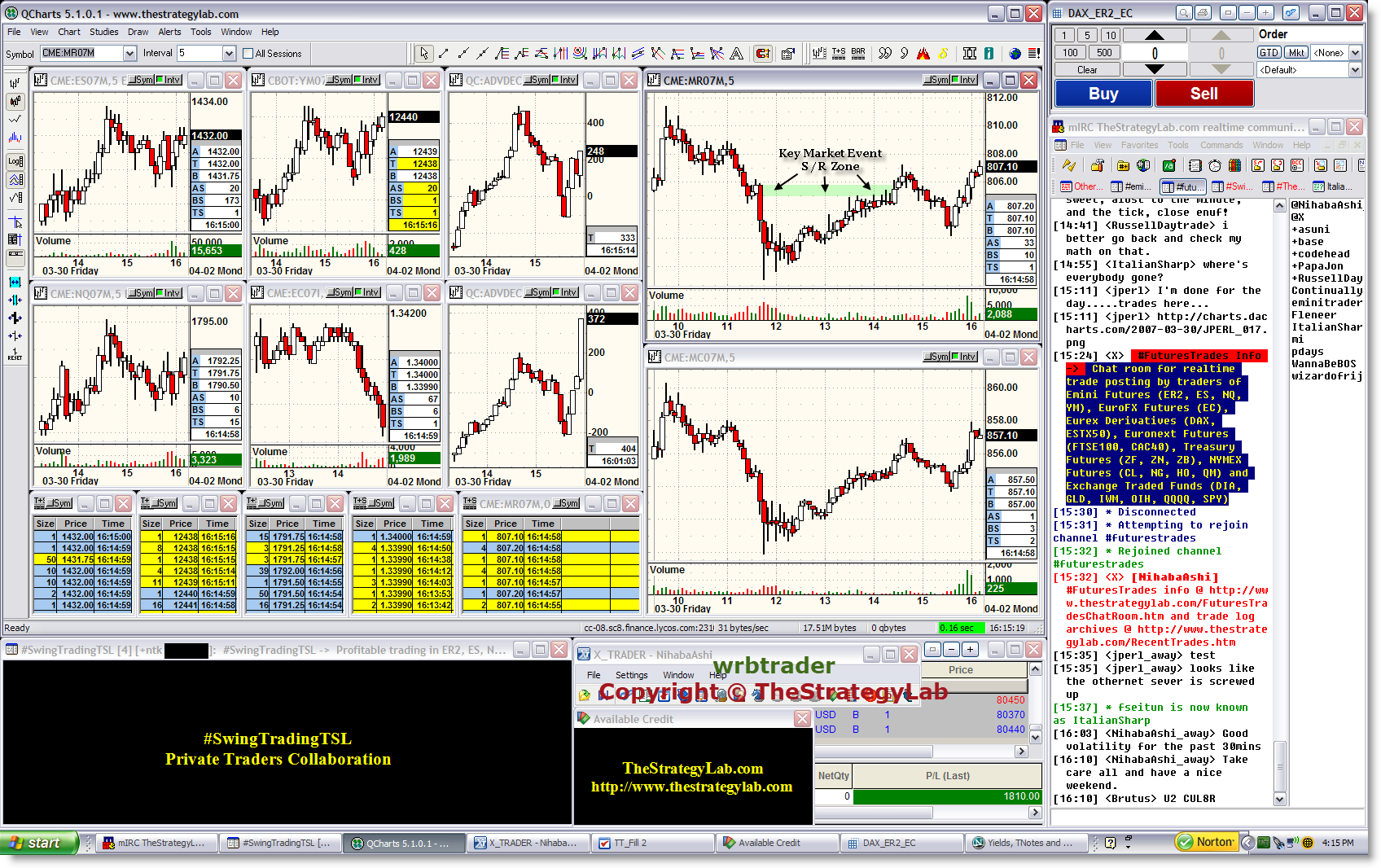1381x868 pixels.
Task: Toggle the All Sessions checkbox
Action: tap(248, 54)
